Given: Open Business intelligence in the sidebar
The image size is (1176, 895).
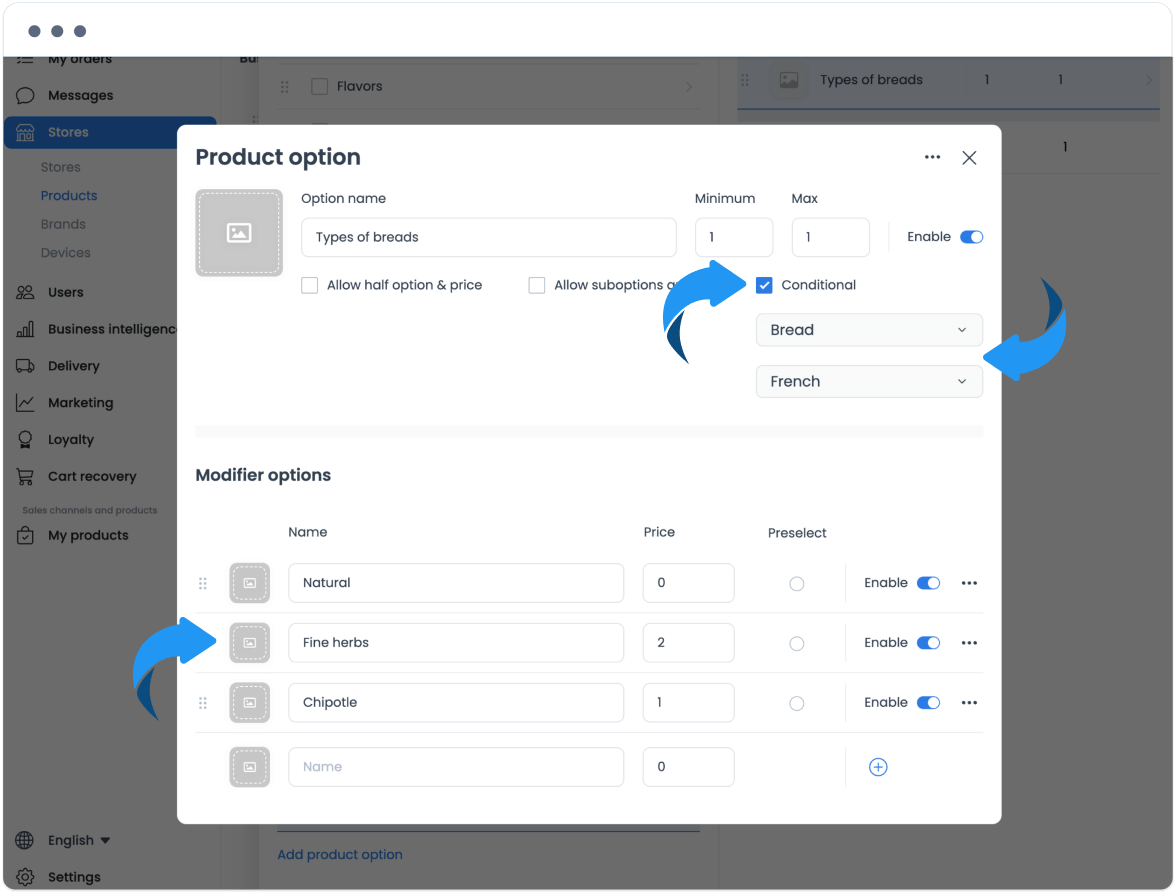Looking at the screenshot, I should pyautogui.click(x=112, y=329).
